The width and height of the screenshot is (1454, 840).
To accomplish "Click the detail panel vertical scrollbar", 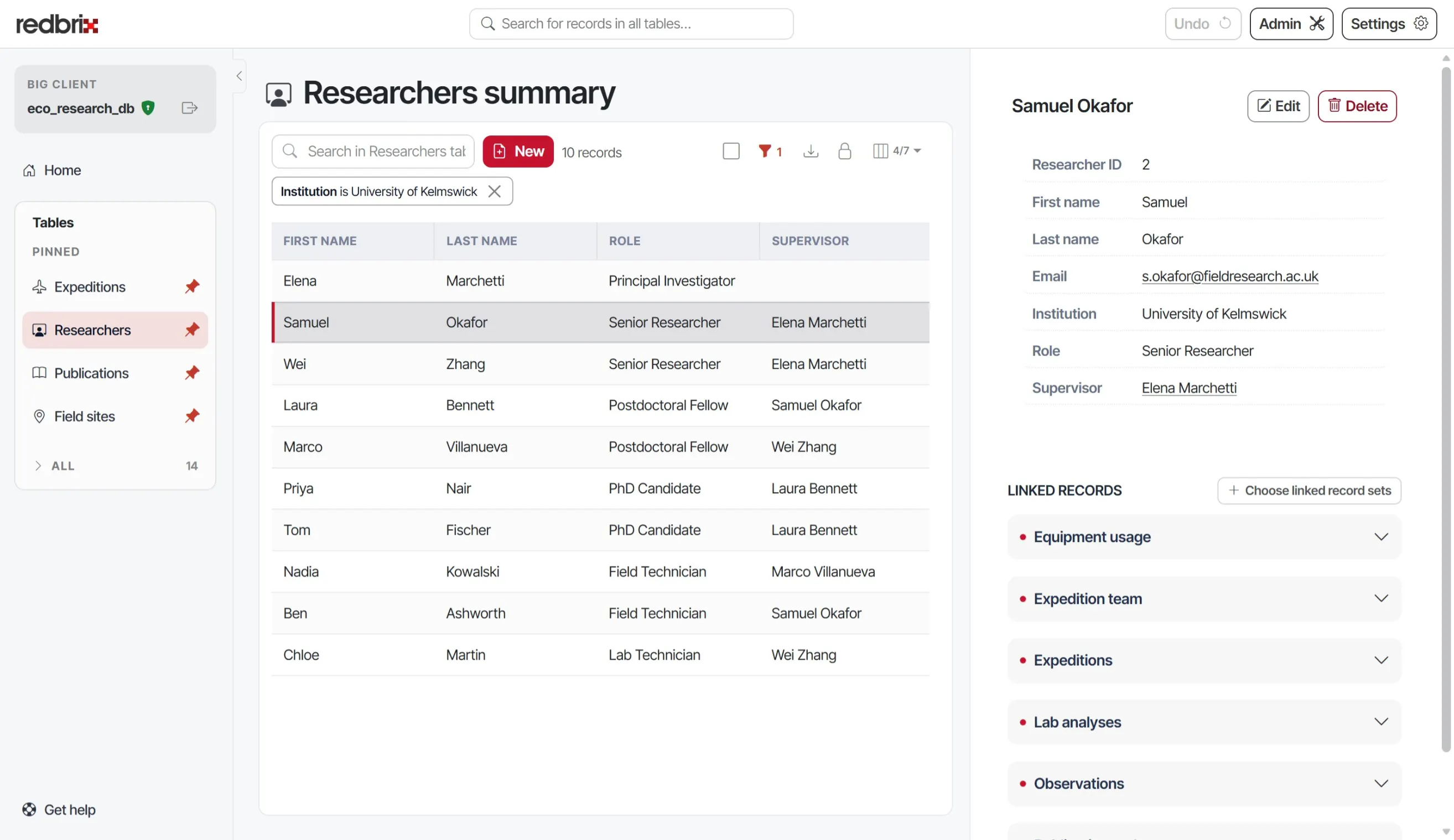I will [1445, 409].
